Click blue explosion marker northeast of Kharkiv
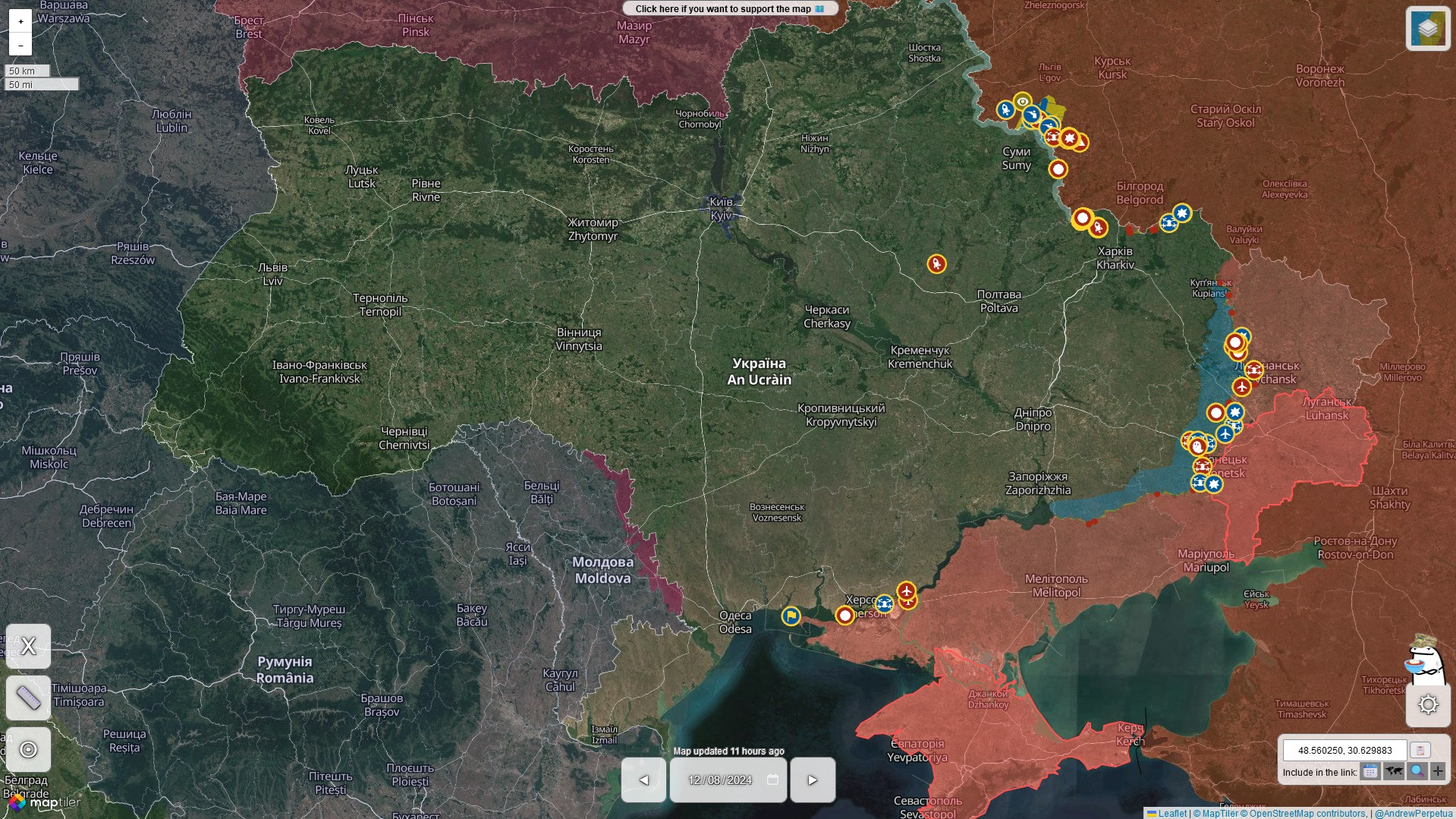1456x819 pixels. [1182, 213]
